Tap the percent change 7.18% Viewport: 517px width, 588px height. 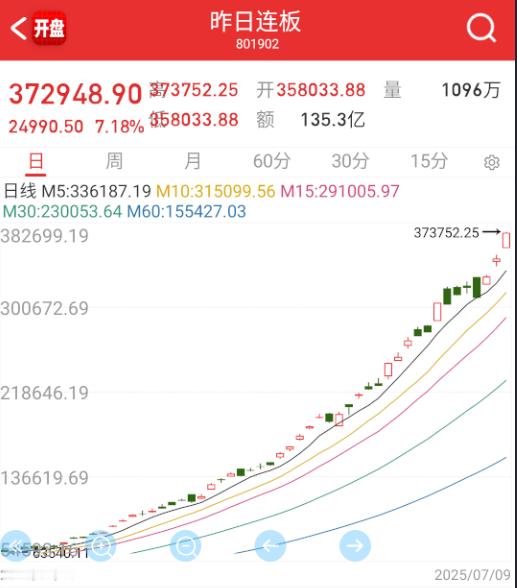click(x=120, y=127)
